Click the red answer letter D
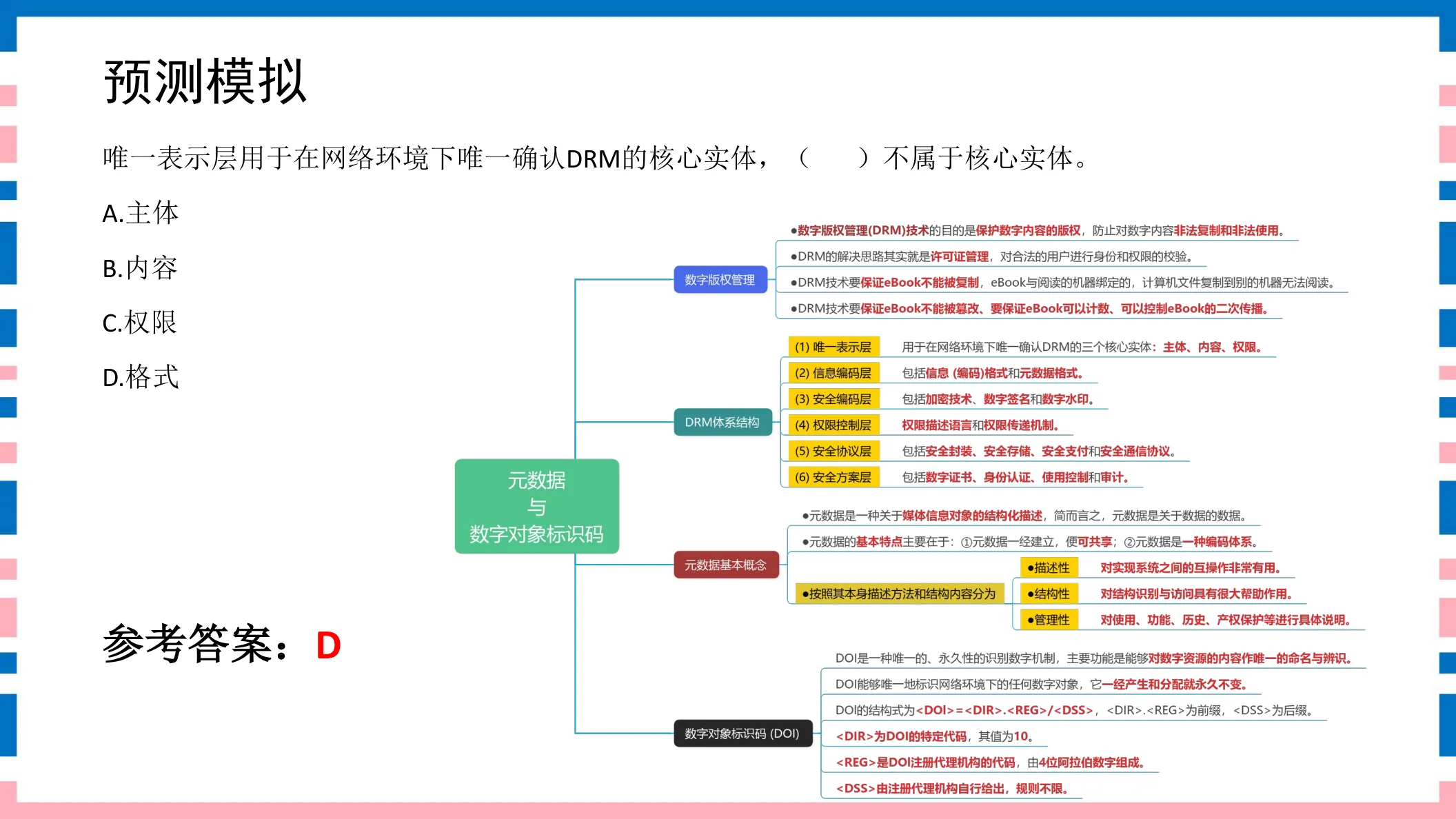 [x=328, y=645]
